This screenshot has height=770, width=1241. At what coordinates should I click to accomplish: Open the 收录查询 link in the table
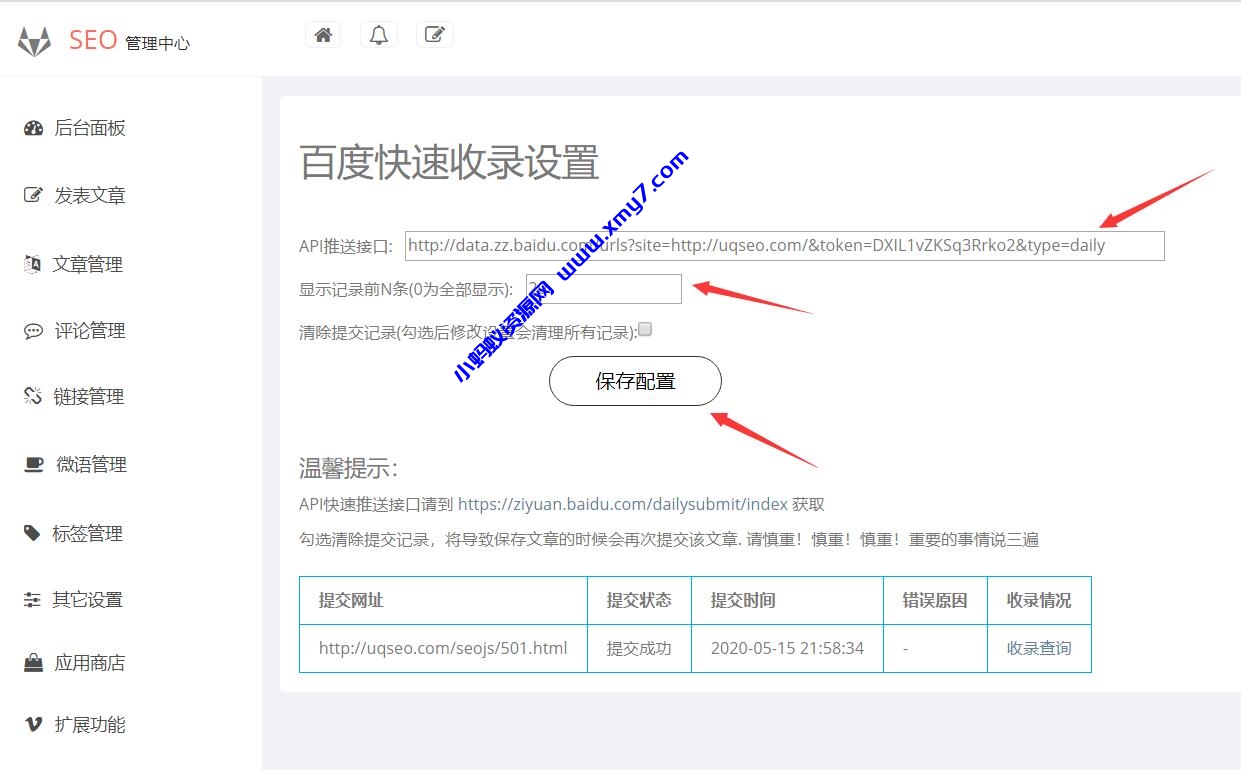coord(1039,648)
